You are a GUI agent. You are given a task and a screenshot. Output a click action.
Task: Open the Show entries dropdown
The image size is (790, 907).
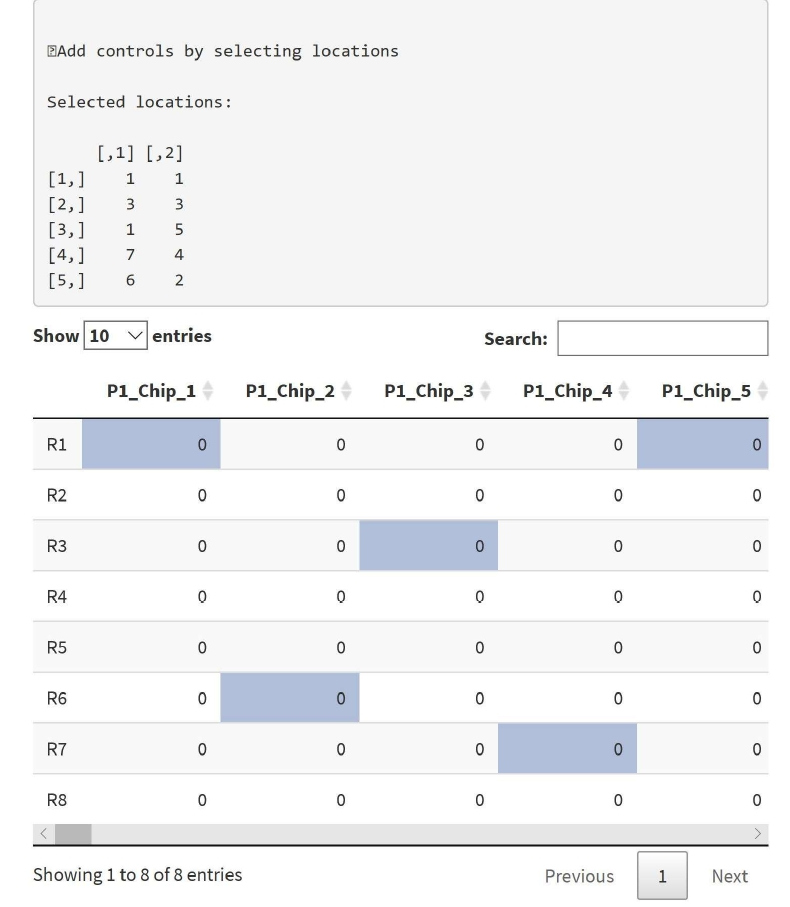116,335
